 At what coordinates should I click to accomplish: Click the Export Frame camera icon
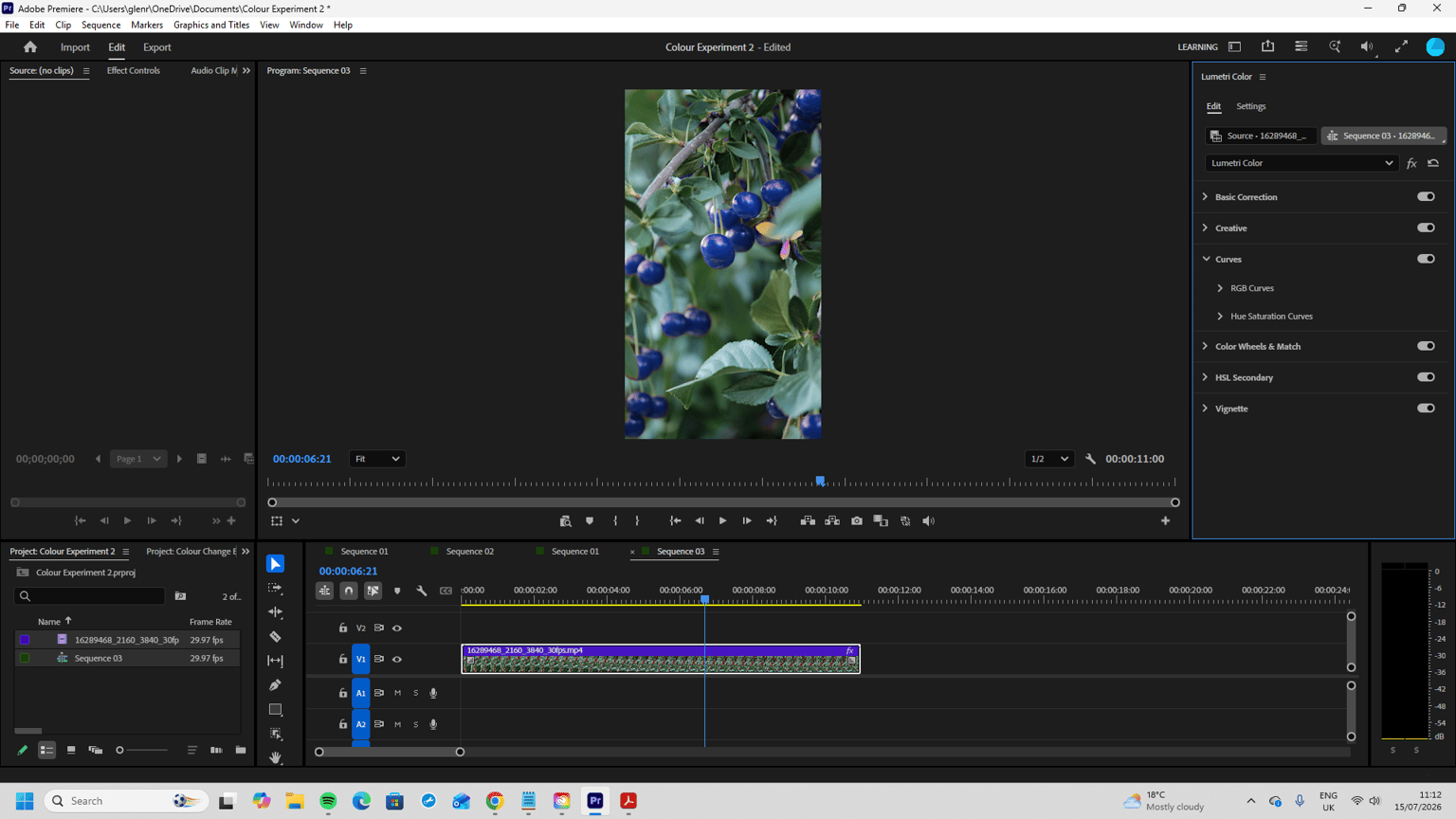pyautogui.click(x=857, y=520)
